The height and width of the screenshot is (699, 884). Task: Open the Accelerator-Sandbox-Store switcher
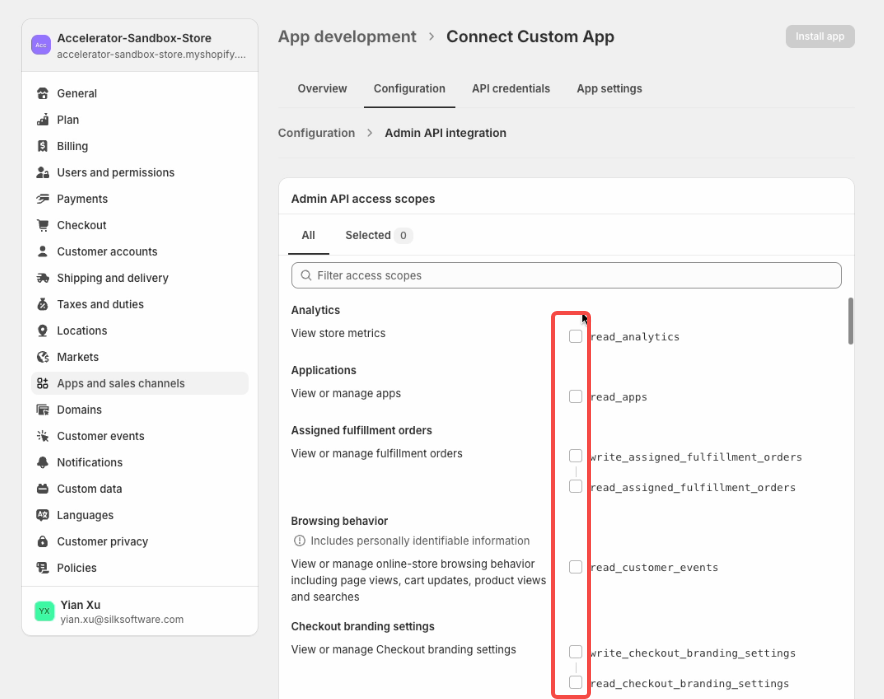pyautogui.click(x=140, y=45)
